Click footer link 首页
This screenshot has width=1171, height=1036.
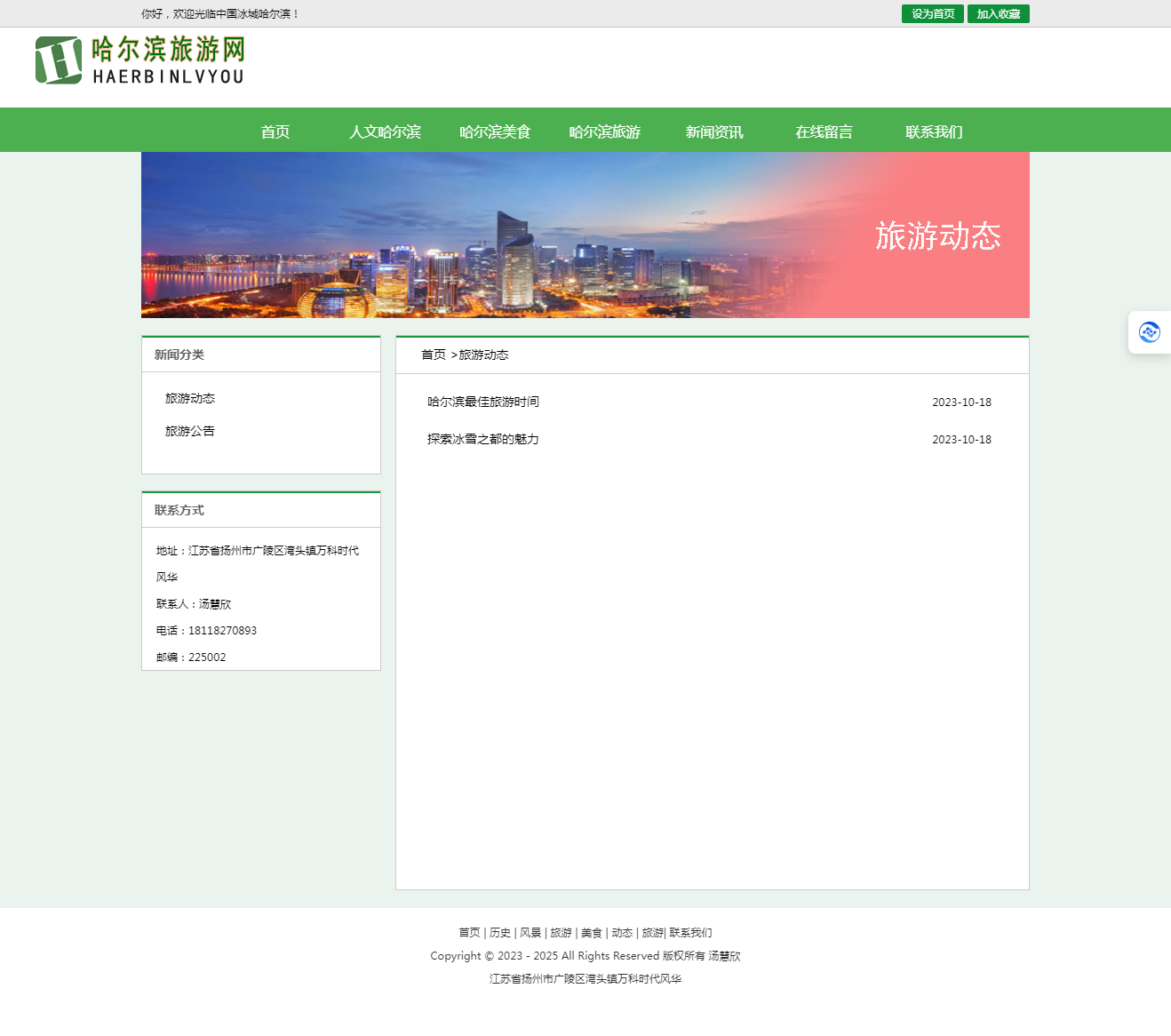pos(469,933)
